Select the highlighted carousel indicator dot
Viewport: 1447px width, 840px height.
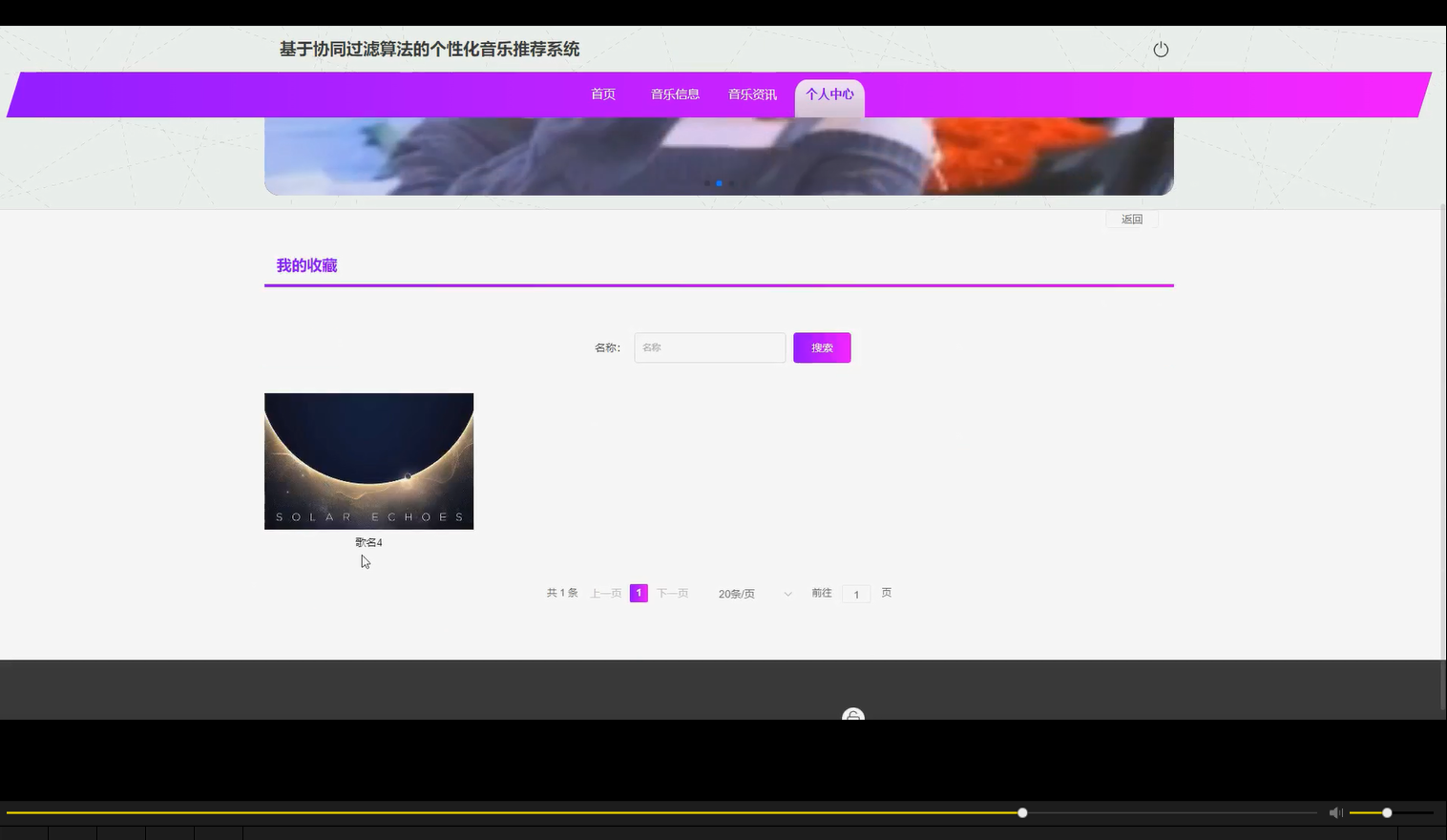(x=719, y=183)
